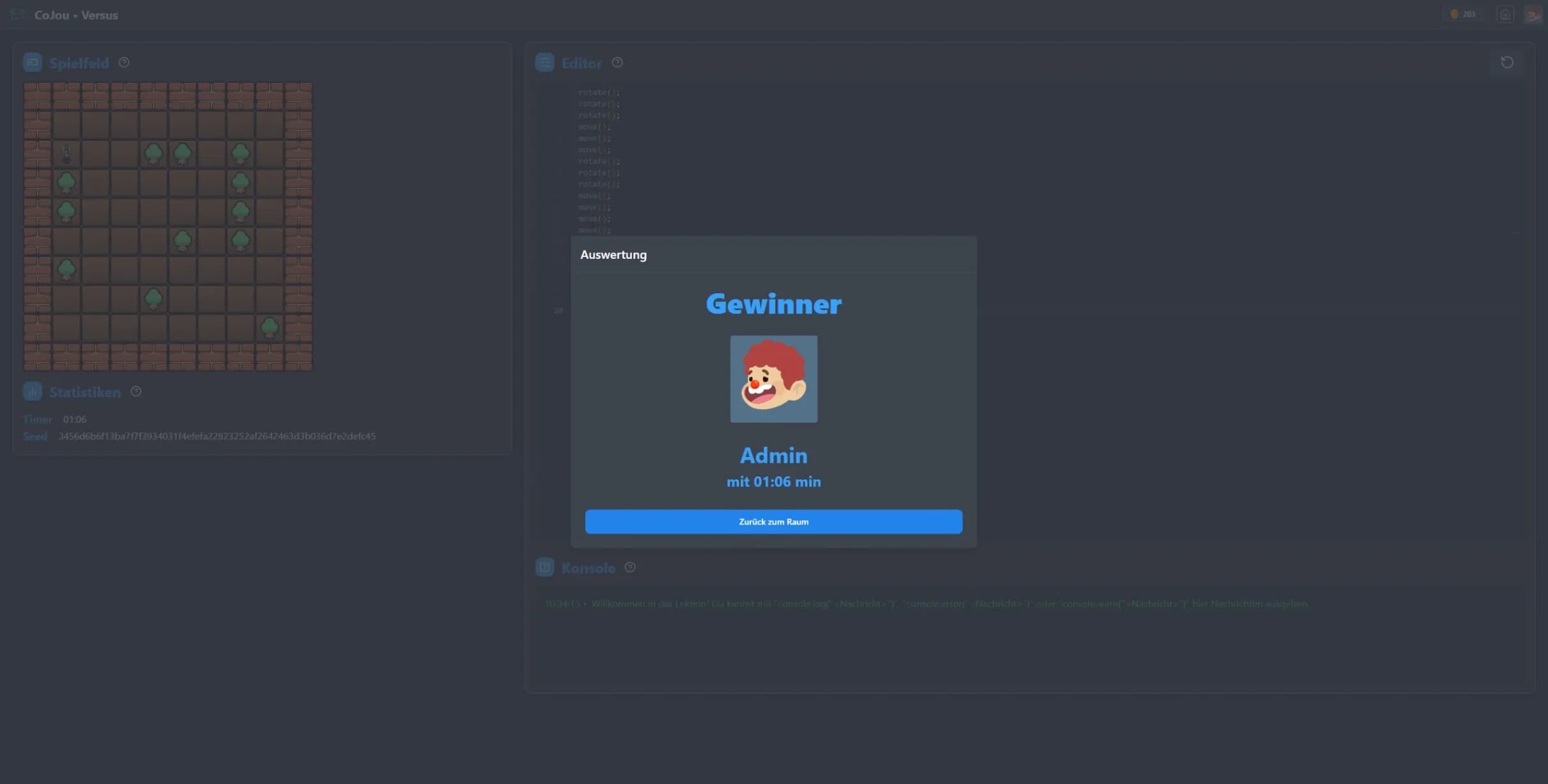Click the Editor panel icon
Screen dimensions: 1548x784
(x=544, y=62)
